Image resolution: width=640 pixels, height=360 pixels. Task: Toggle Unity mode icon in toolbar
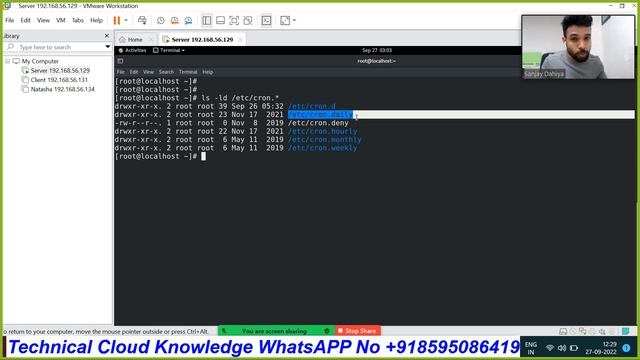coord(248,20)
